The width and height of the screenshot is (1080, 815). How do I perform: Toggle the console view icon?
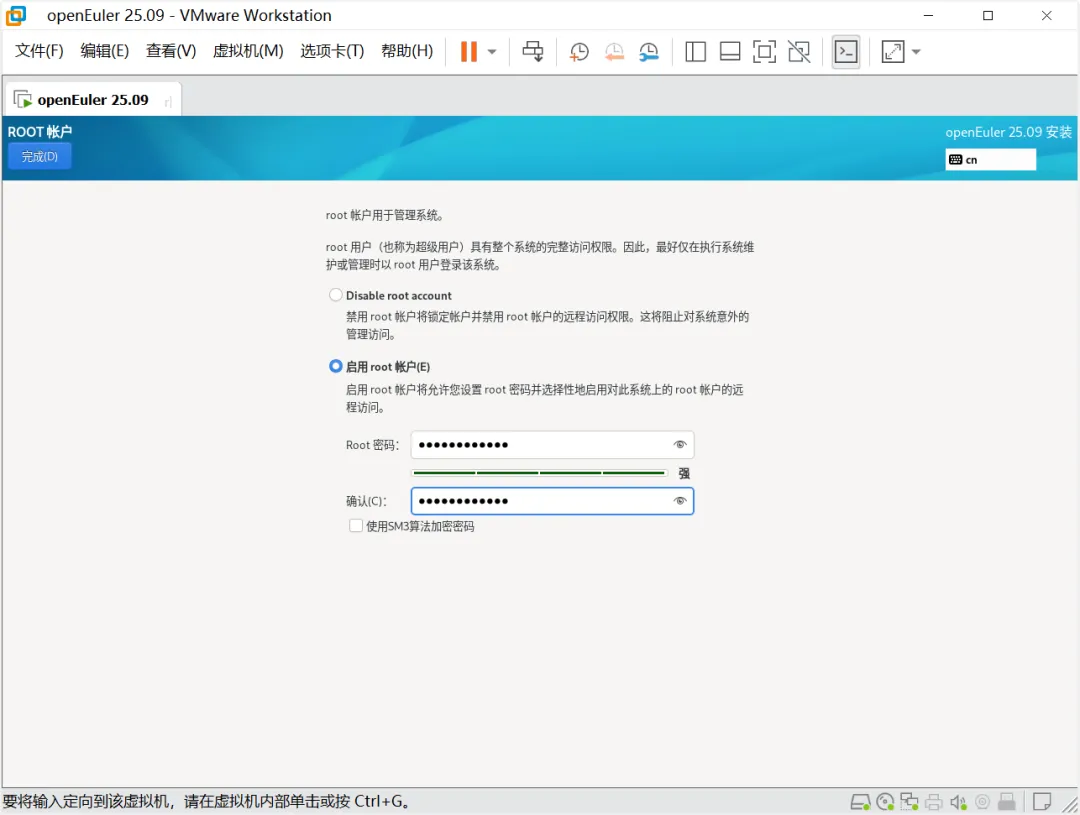(846, 52)
